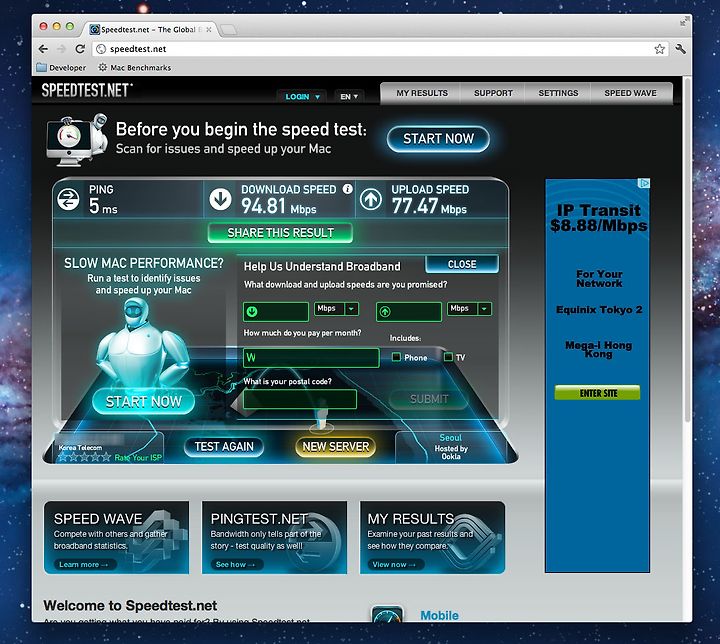The height and width of the screenshot is (644, 720).
Task: Click the 94.81 Mbps download result
Action: [279, 206]
